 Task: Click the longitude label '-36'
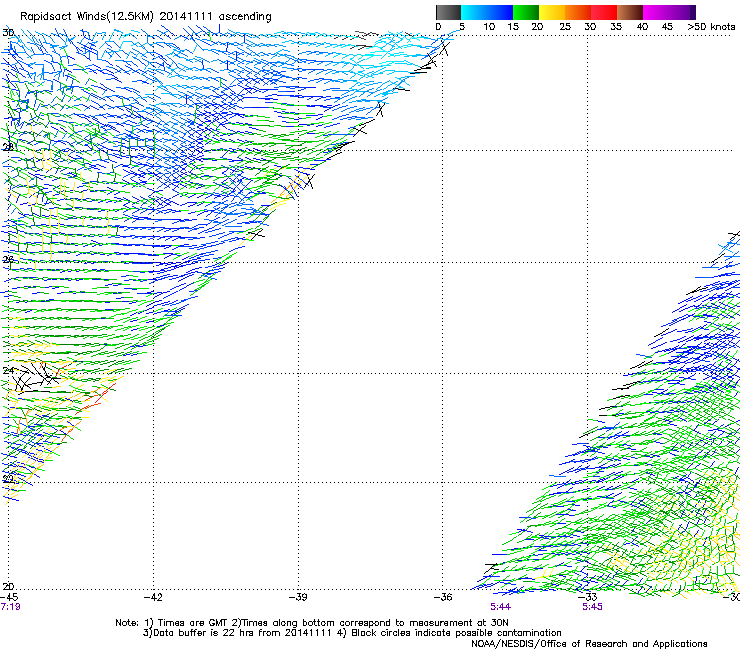pos(443,597)
